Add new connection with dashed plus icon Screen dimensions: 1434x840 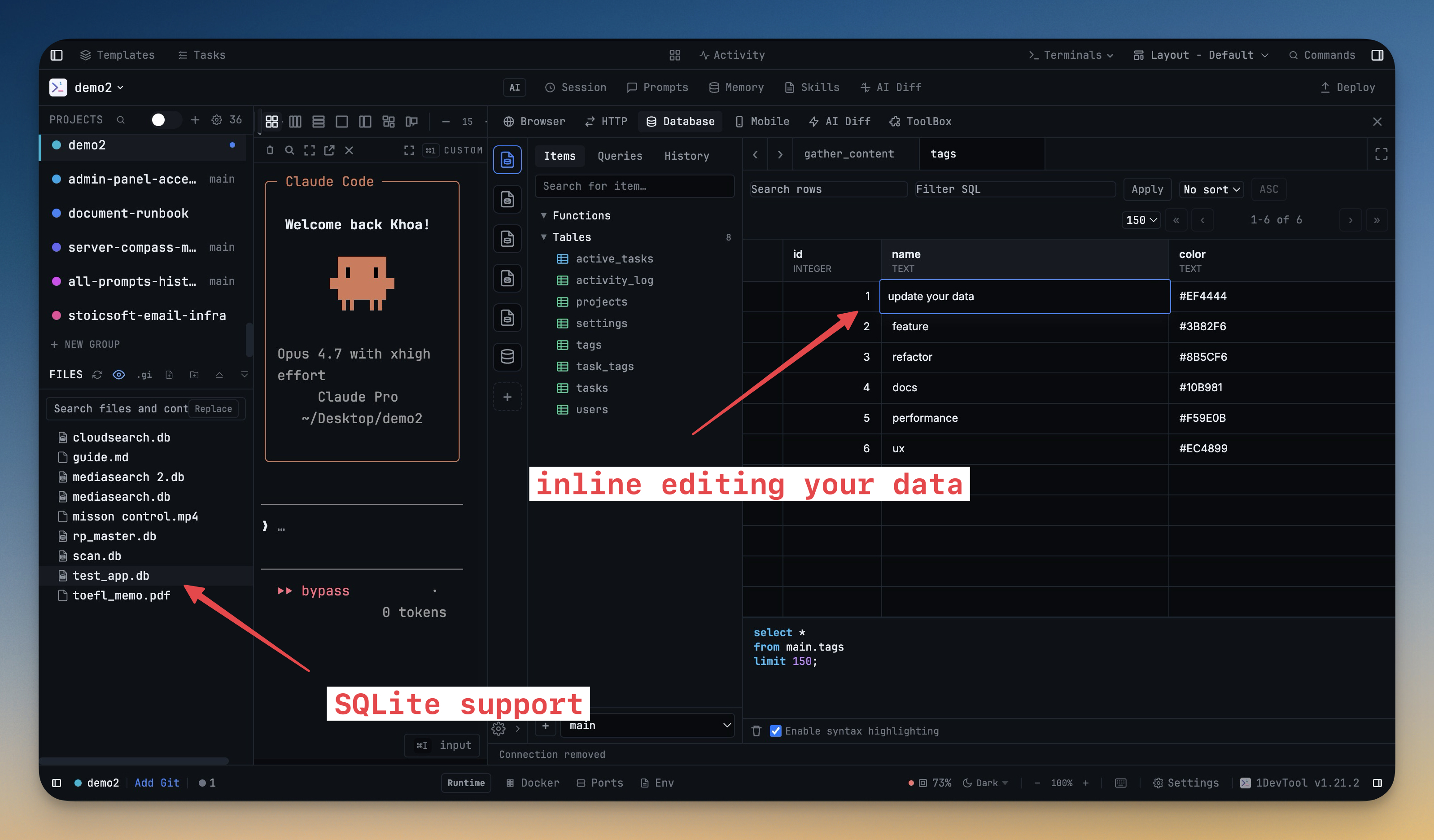507,397
